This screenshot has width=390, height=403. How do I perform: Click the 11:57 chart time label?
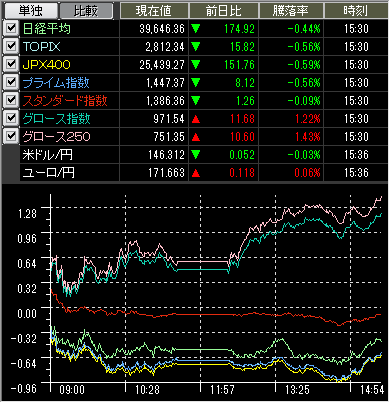222,390
